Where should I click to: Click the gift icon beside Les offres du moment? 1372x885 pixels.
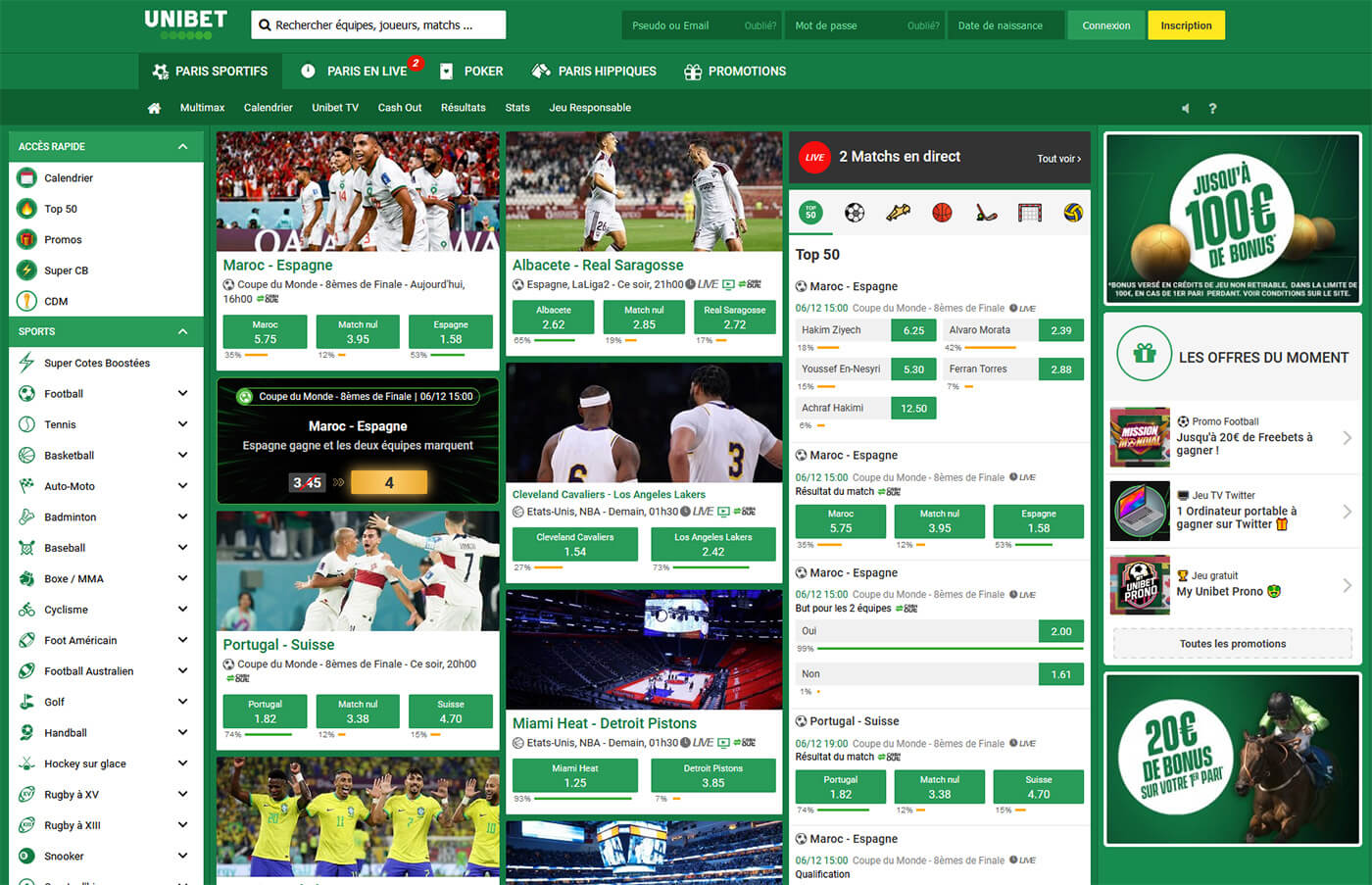1144,354
